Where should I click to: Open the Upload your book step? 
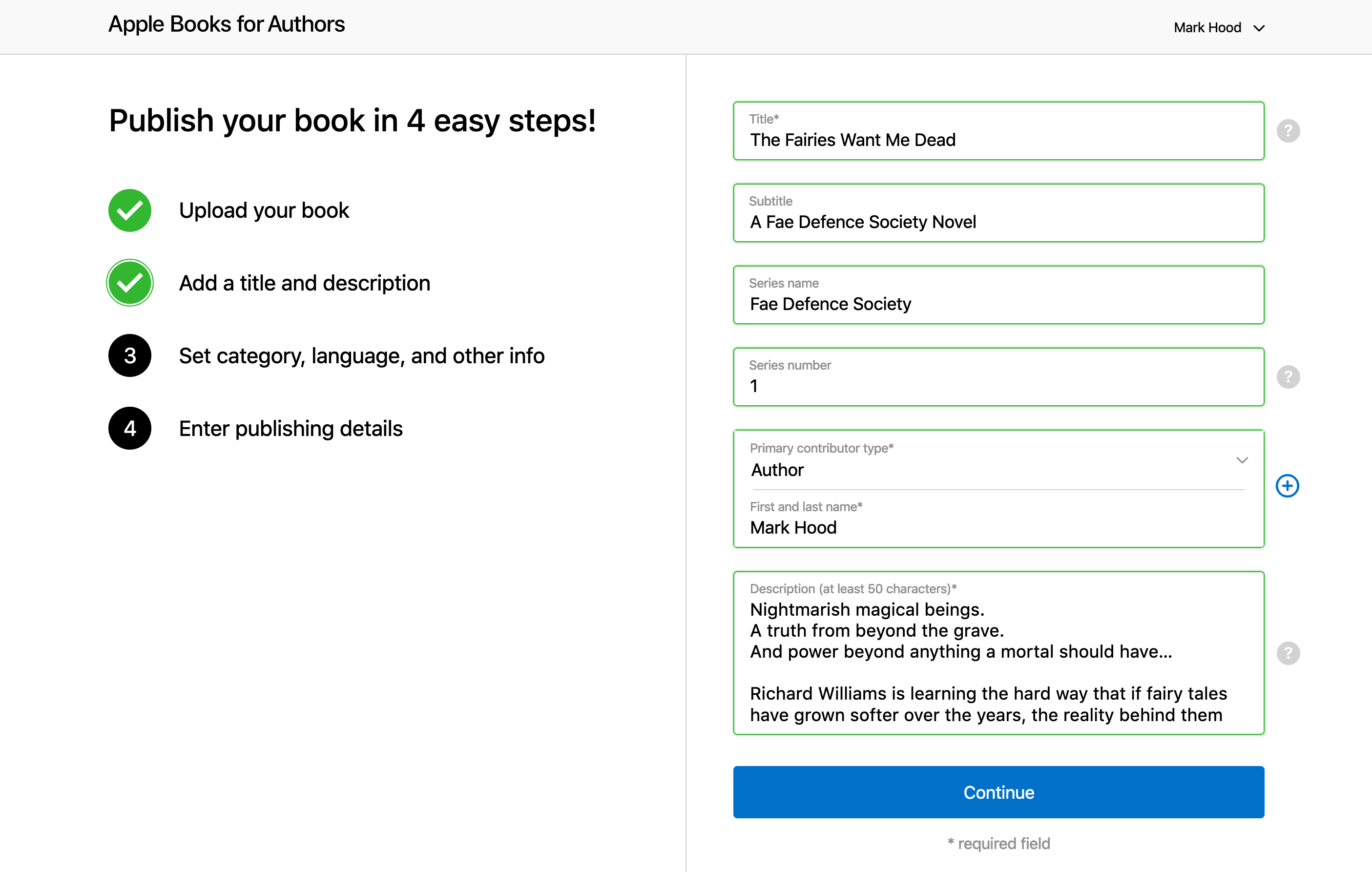pyautogui.click(x=263, y=210)
